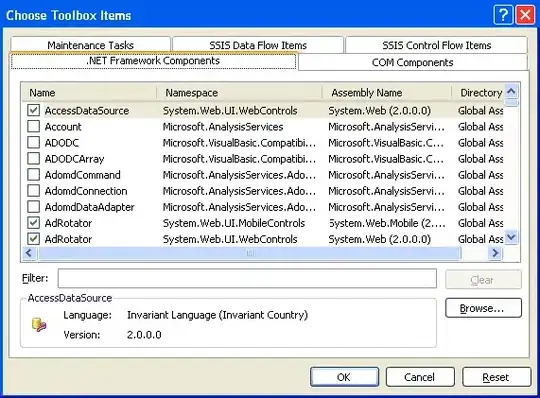Click the Reset button
Viewport: 540px width, 398px height.
(x=496, y=377)
